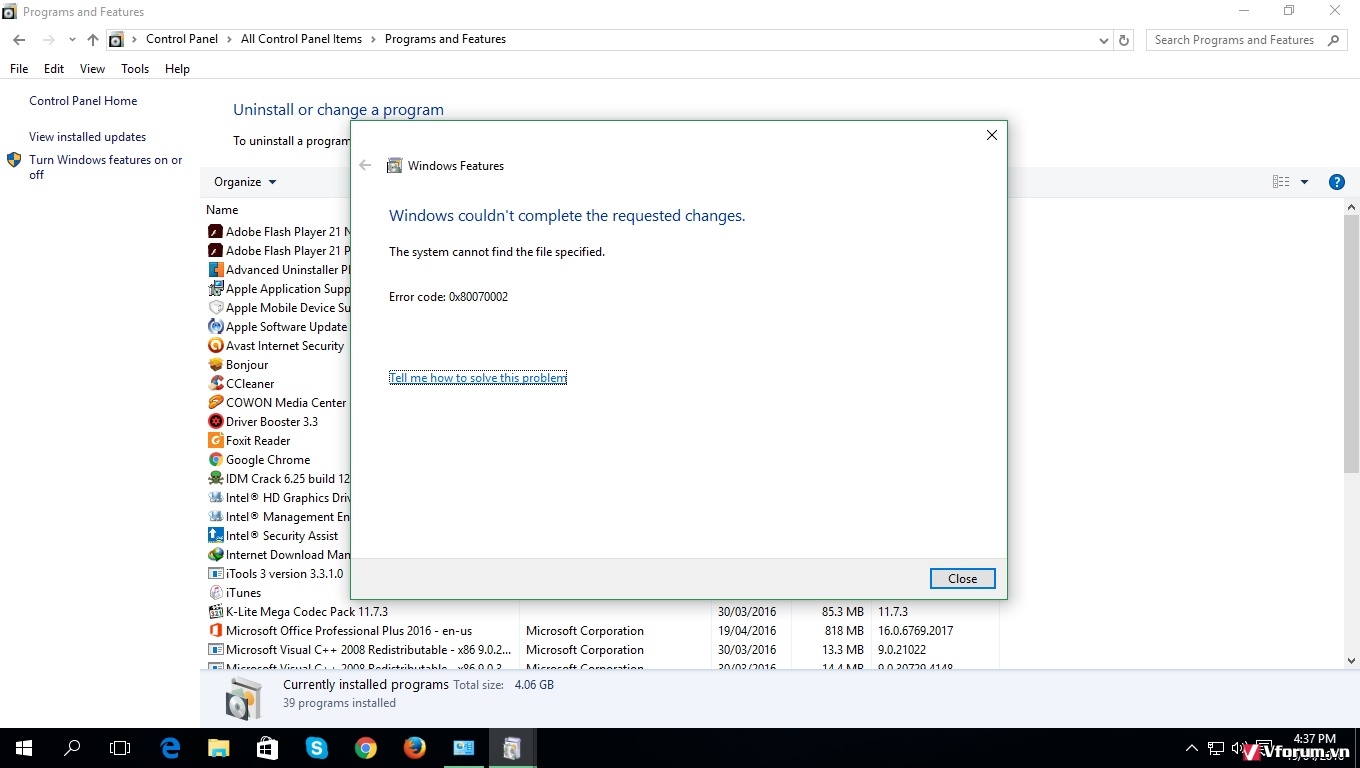Click the Intel Security Assist icon
This screenshot has height=768, width=1360.
tap(215, 536)
